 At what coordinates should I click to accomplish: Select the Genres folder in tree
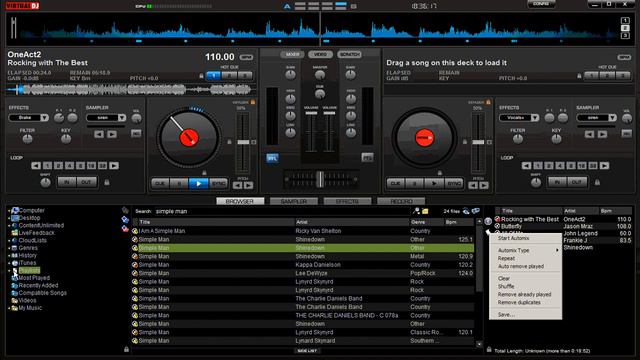pyautogui.click(x=24, y=248)
